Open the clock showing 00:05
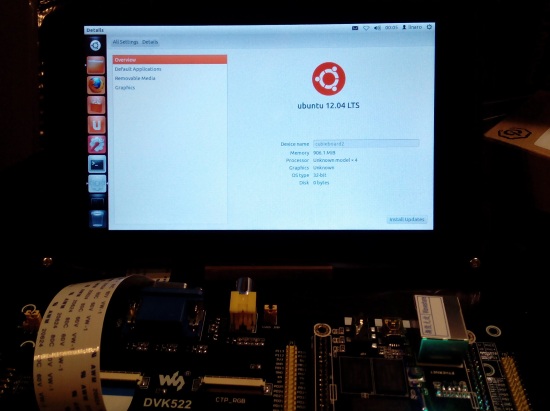This screenshot has height=411, width=550. 391,27
